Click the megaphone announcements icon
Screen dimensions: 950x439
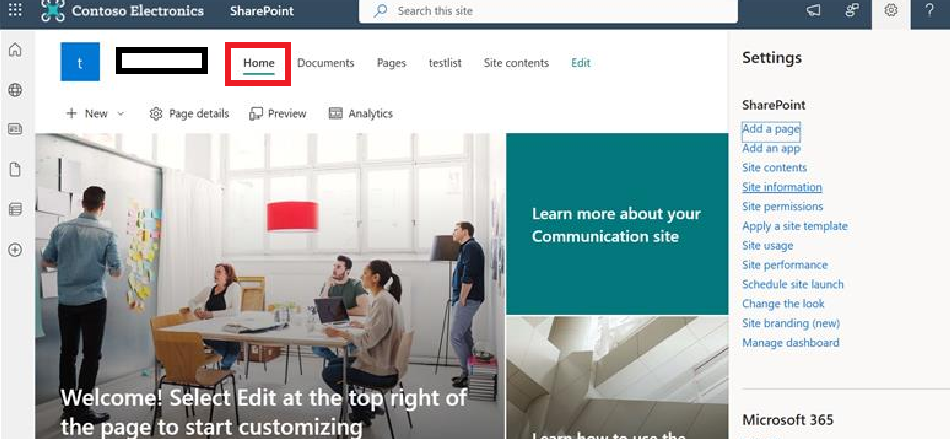pyautogui.click(x=813, y=10)
